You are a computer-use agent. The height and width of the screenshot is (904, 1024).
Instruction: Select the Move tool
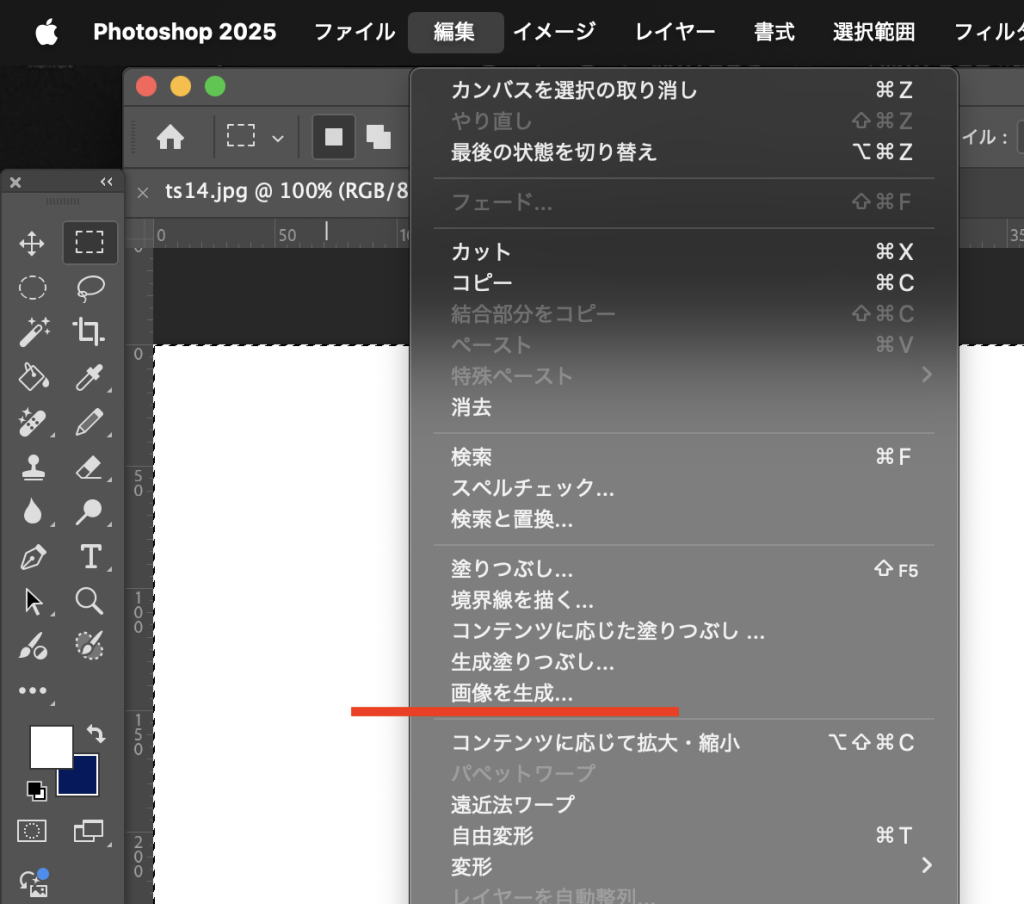tap(33, 243)
